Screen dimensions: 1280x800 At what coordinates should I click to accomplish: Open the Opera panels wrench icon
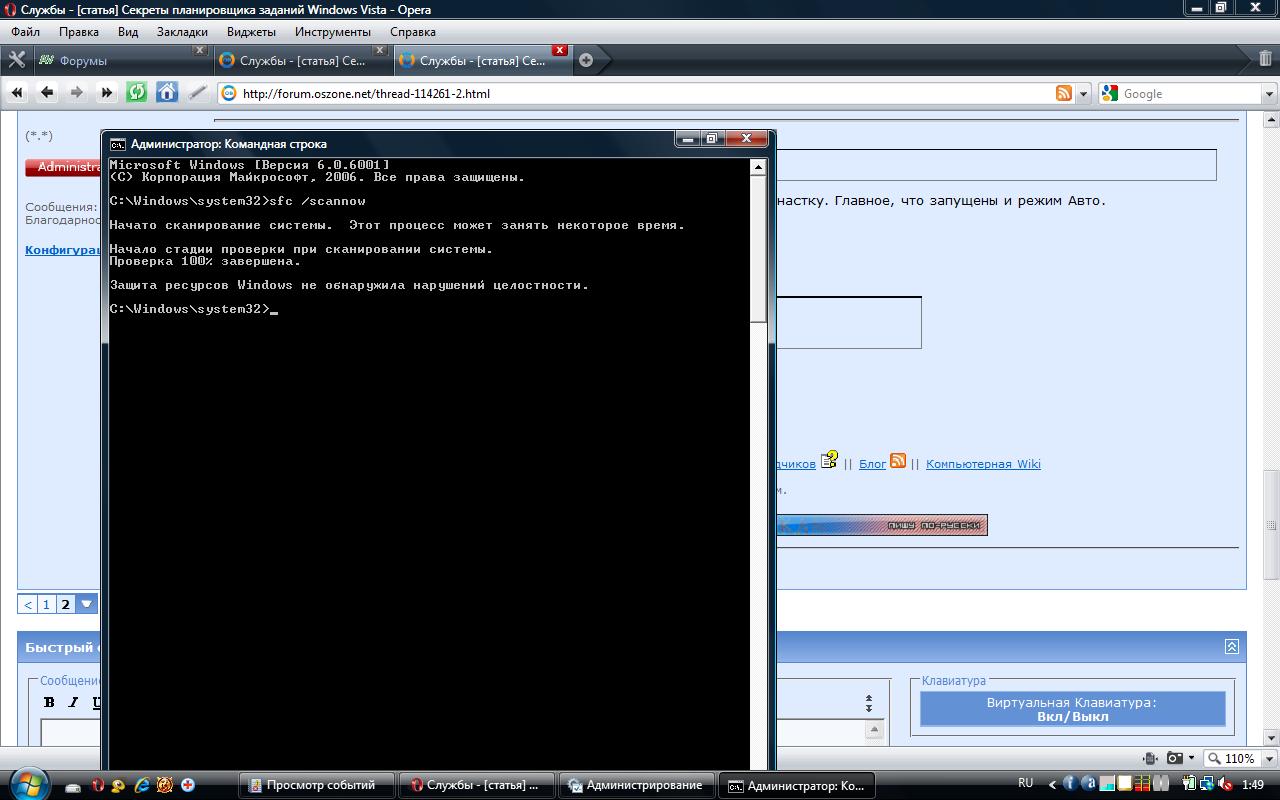16,60
